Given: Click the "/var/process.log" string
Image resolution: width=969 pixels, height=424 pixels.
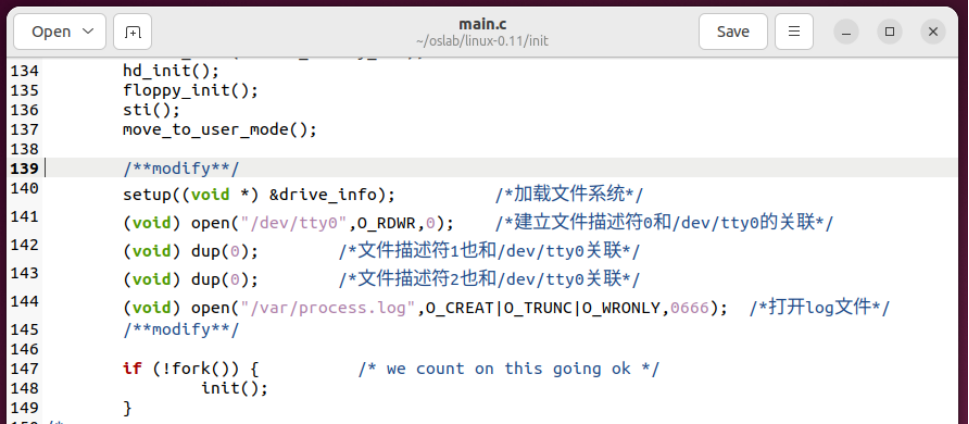Looking at the screenshot, I should click(327, 308).
